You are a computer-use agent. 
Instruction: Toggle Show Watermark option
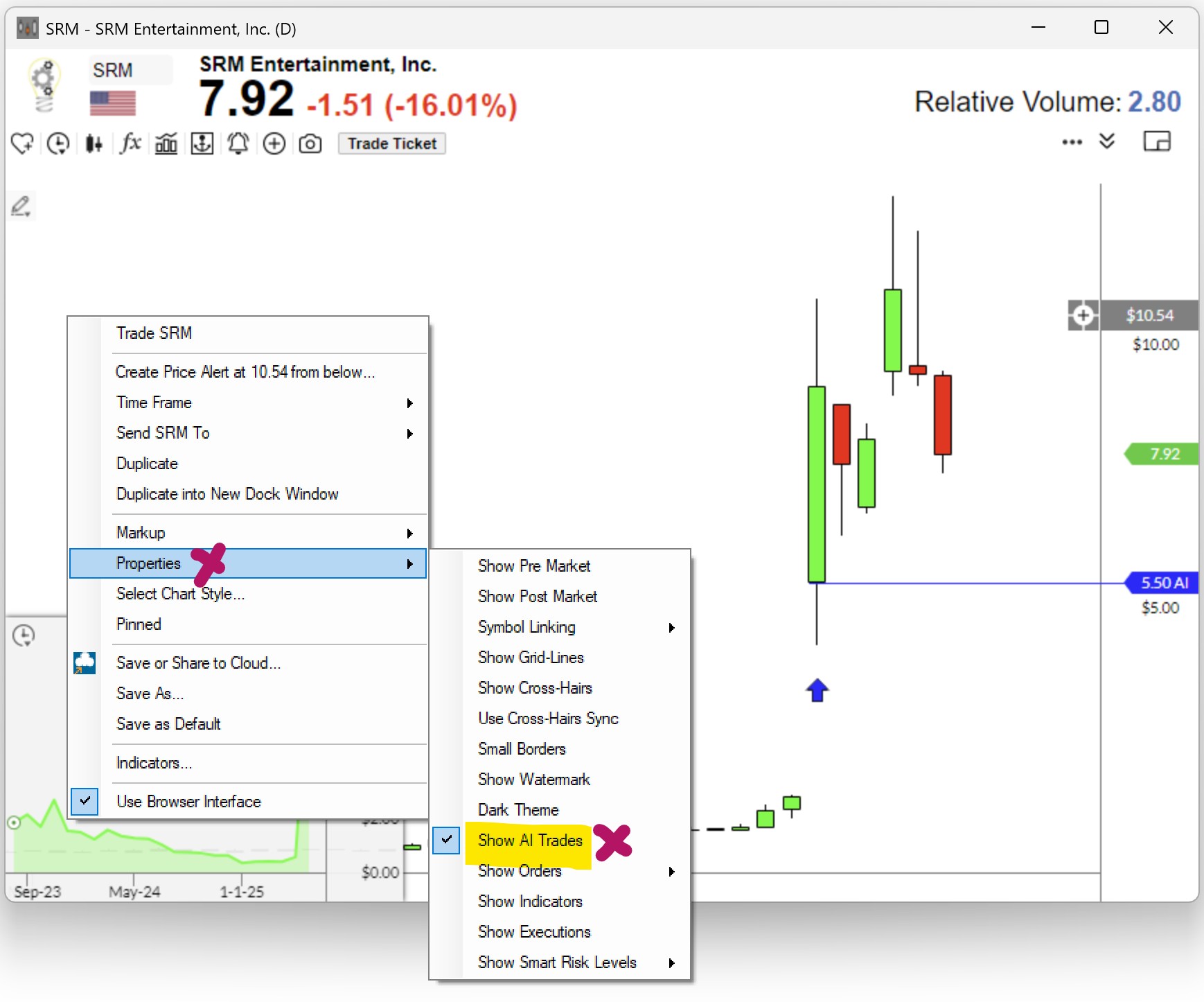tap(560, 780)
